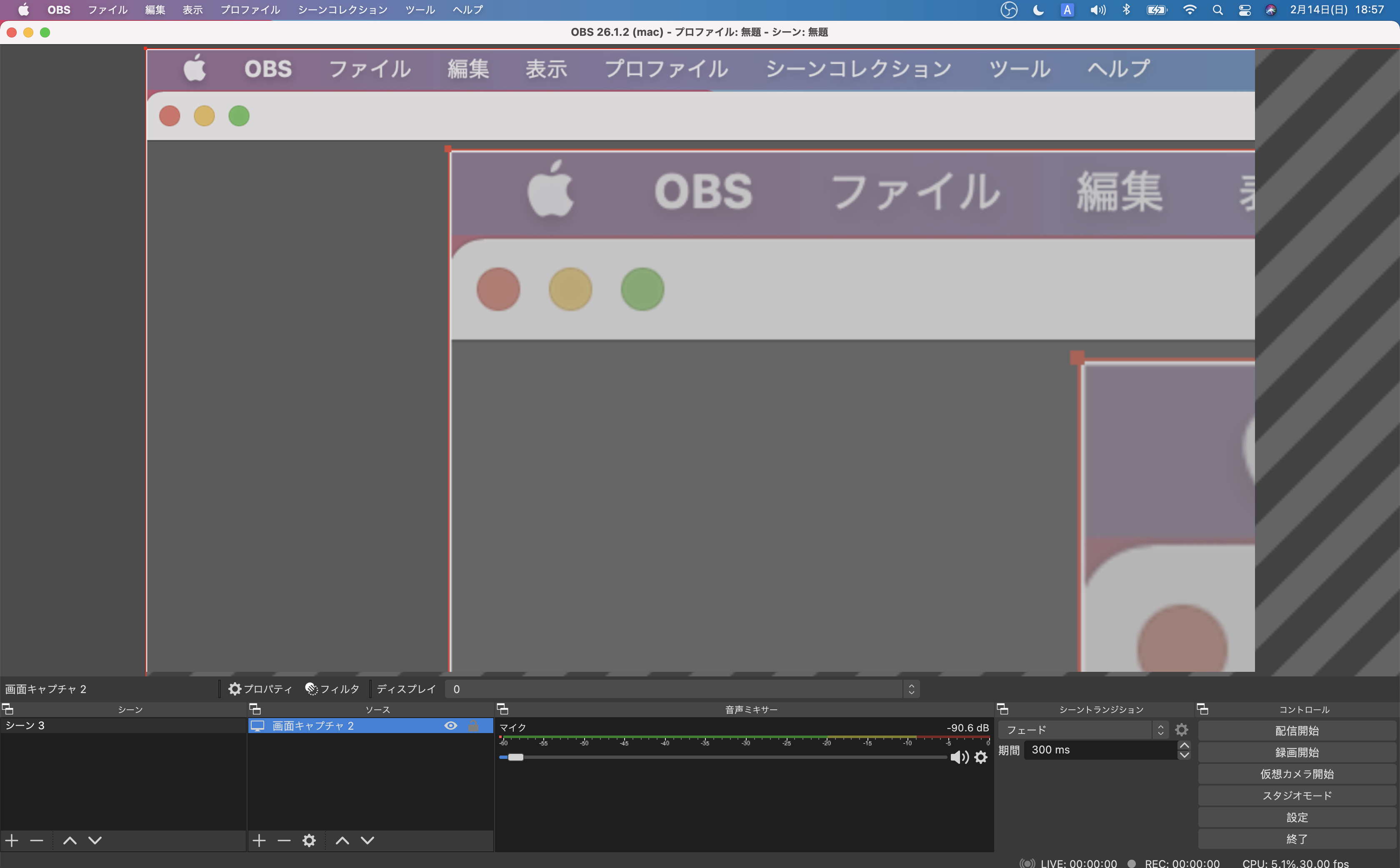Open transition properties gear icon
This screenshot has height=868, width=1400.
point(1181,730)
